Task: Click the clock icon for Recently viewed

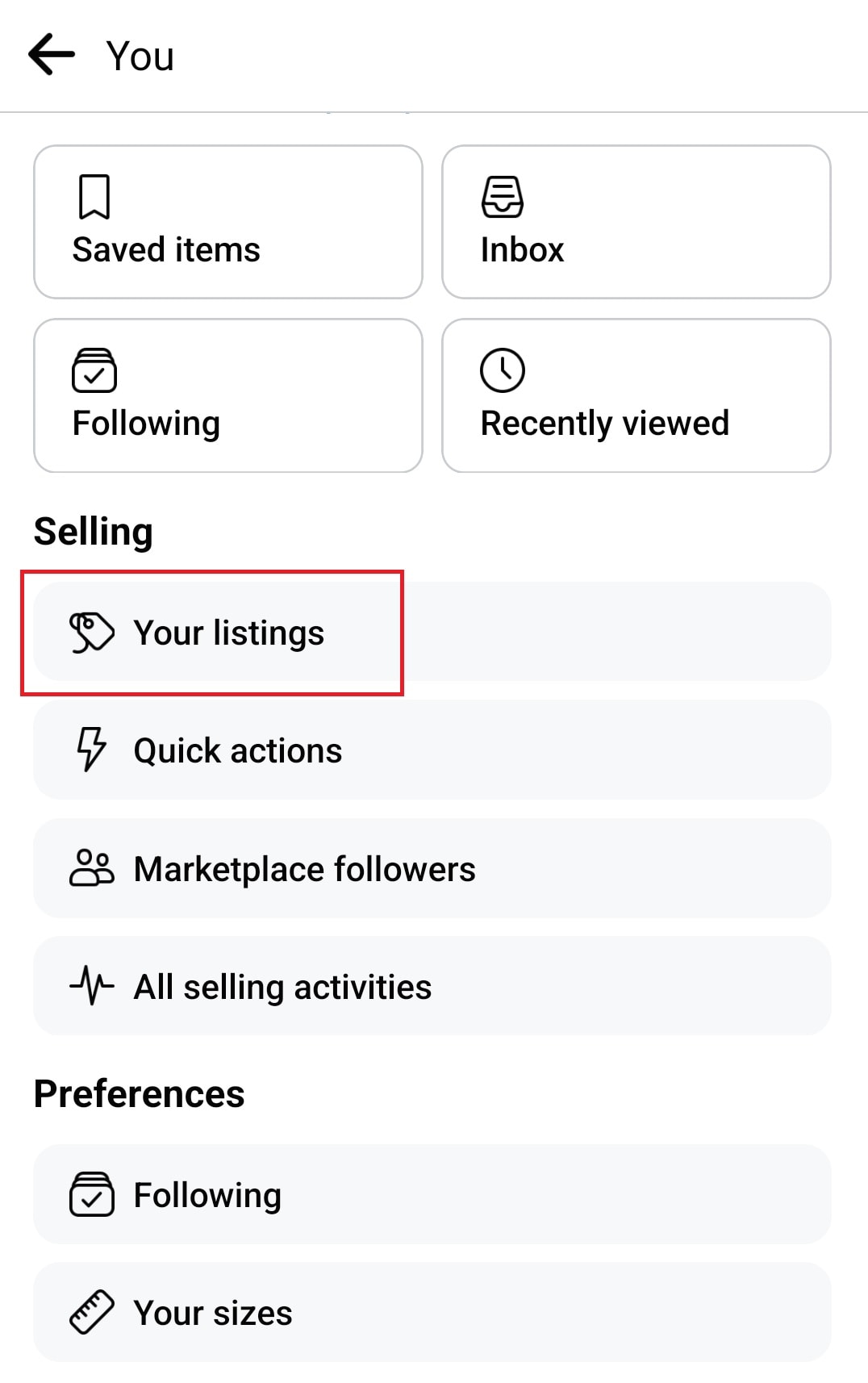Action: 503,370
